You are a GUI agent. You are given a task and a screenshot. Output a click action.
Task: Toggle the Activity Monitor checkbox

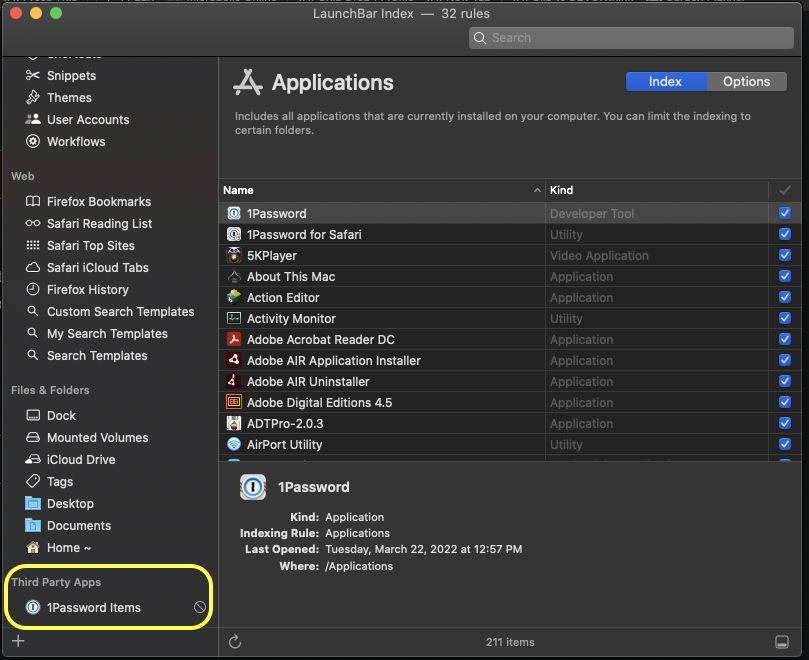785,319
